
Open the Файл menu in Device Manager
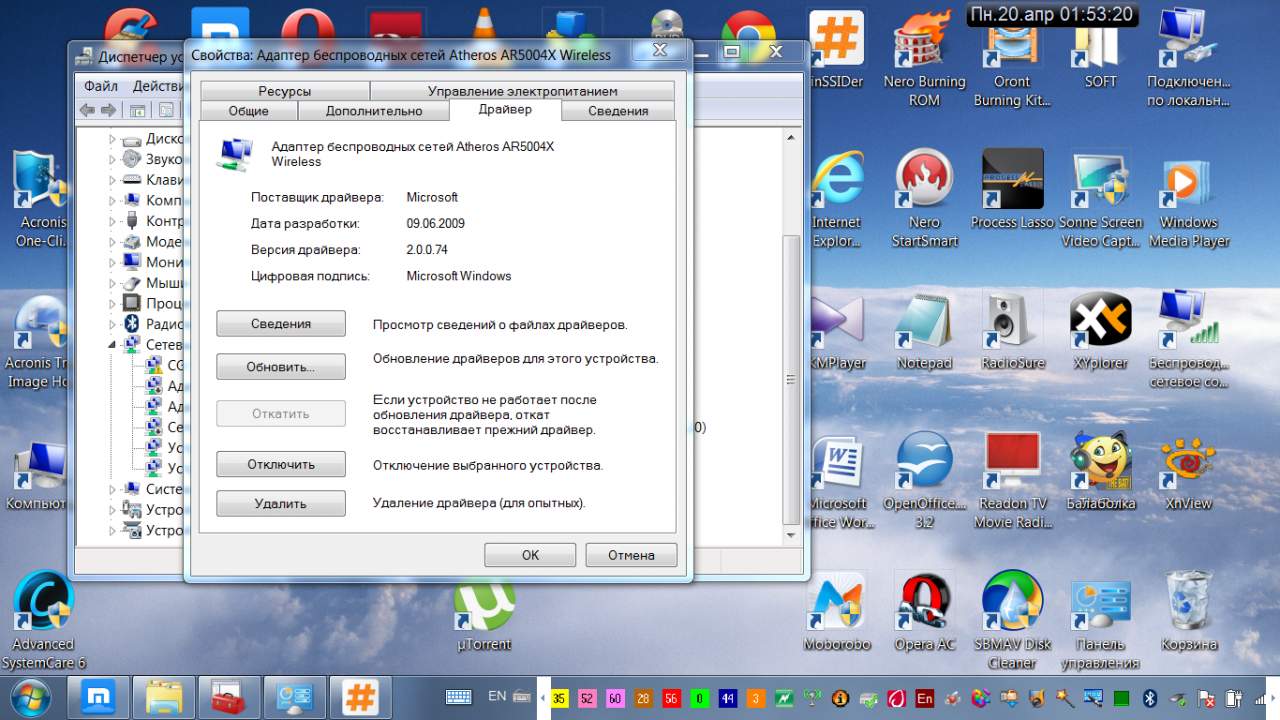point(101,86)
